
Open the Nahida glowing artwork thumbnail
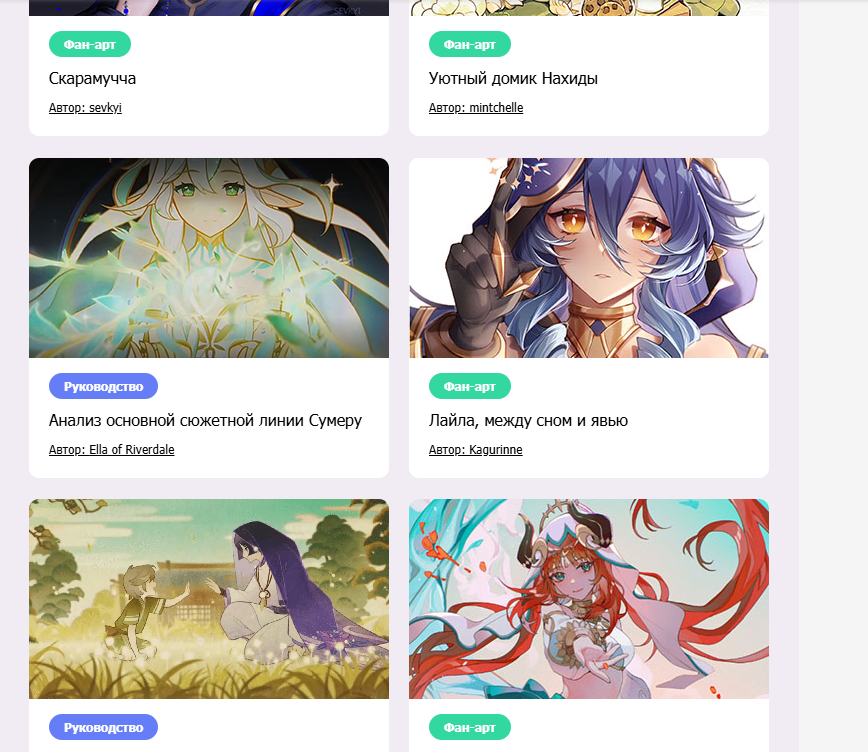point(209,258)
